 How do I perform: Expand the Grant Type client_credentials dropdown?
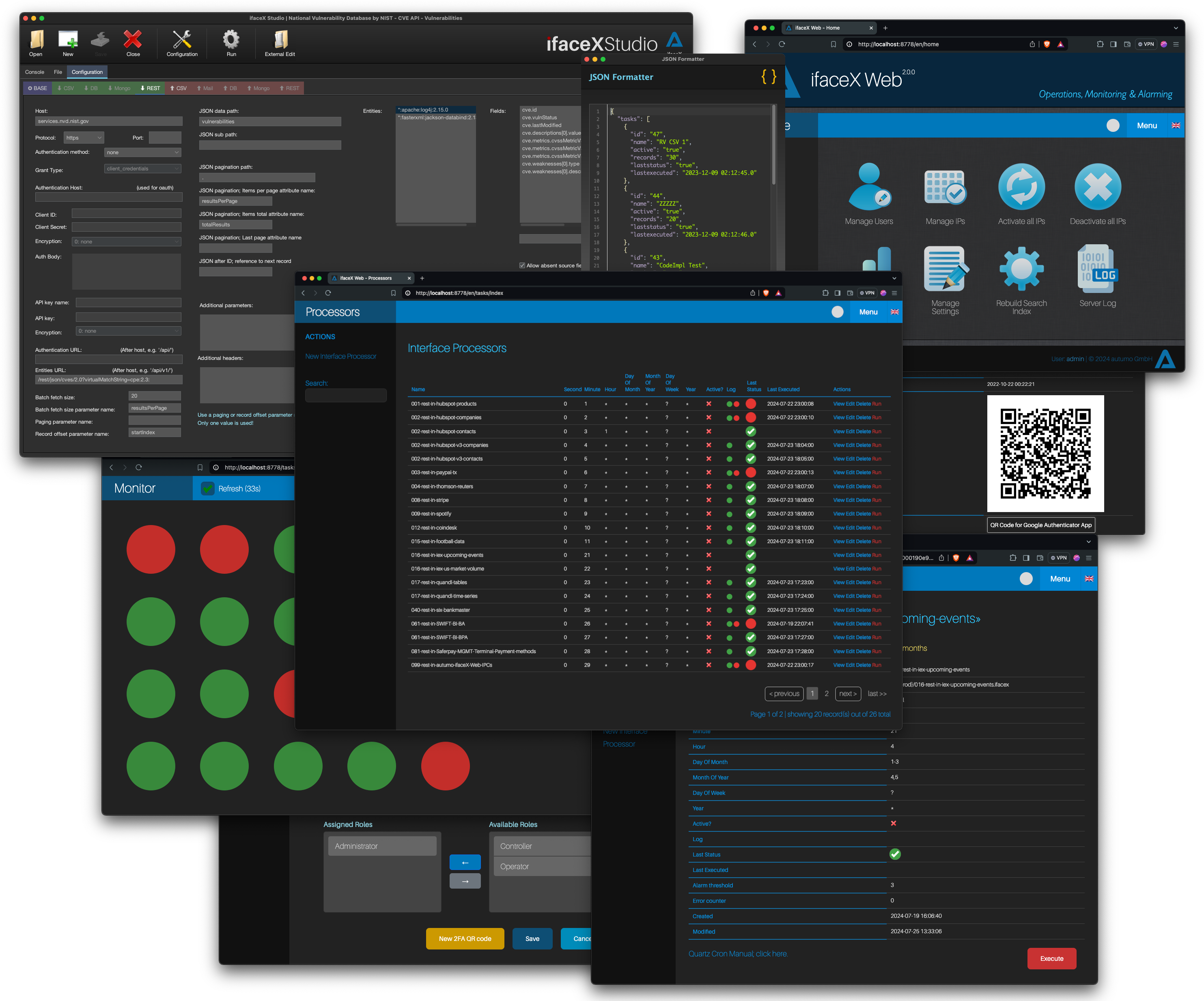click(x=143, y=168)
